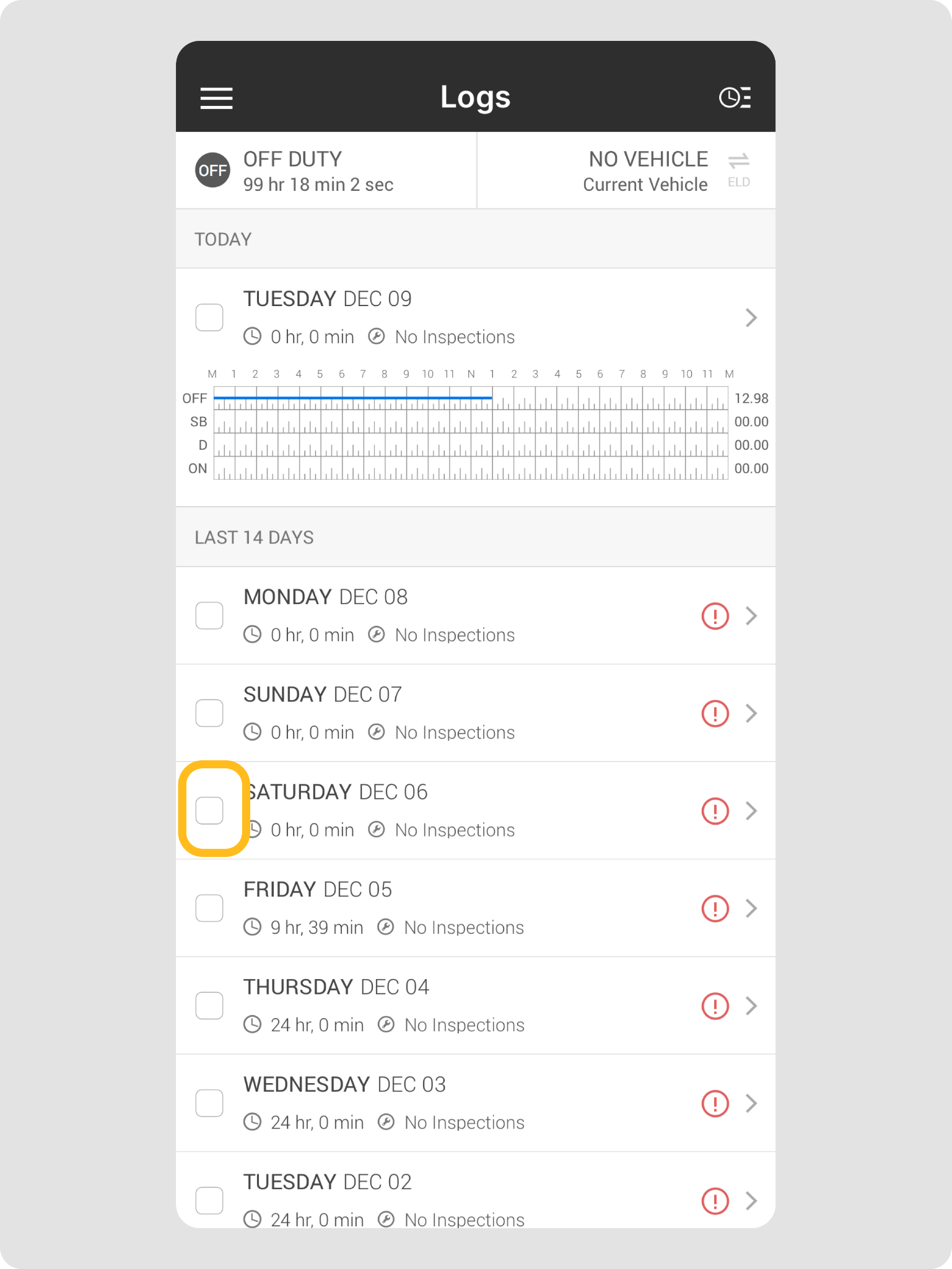Screen dimensions: 952x1269
Task: Tap the Wednesday Dec 03 date title
Action: [x=344, y=1084]
